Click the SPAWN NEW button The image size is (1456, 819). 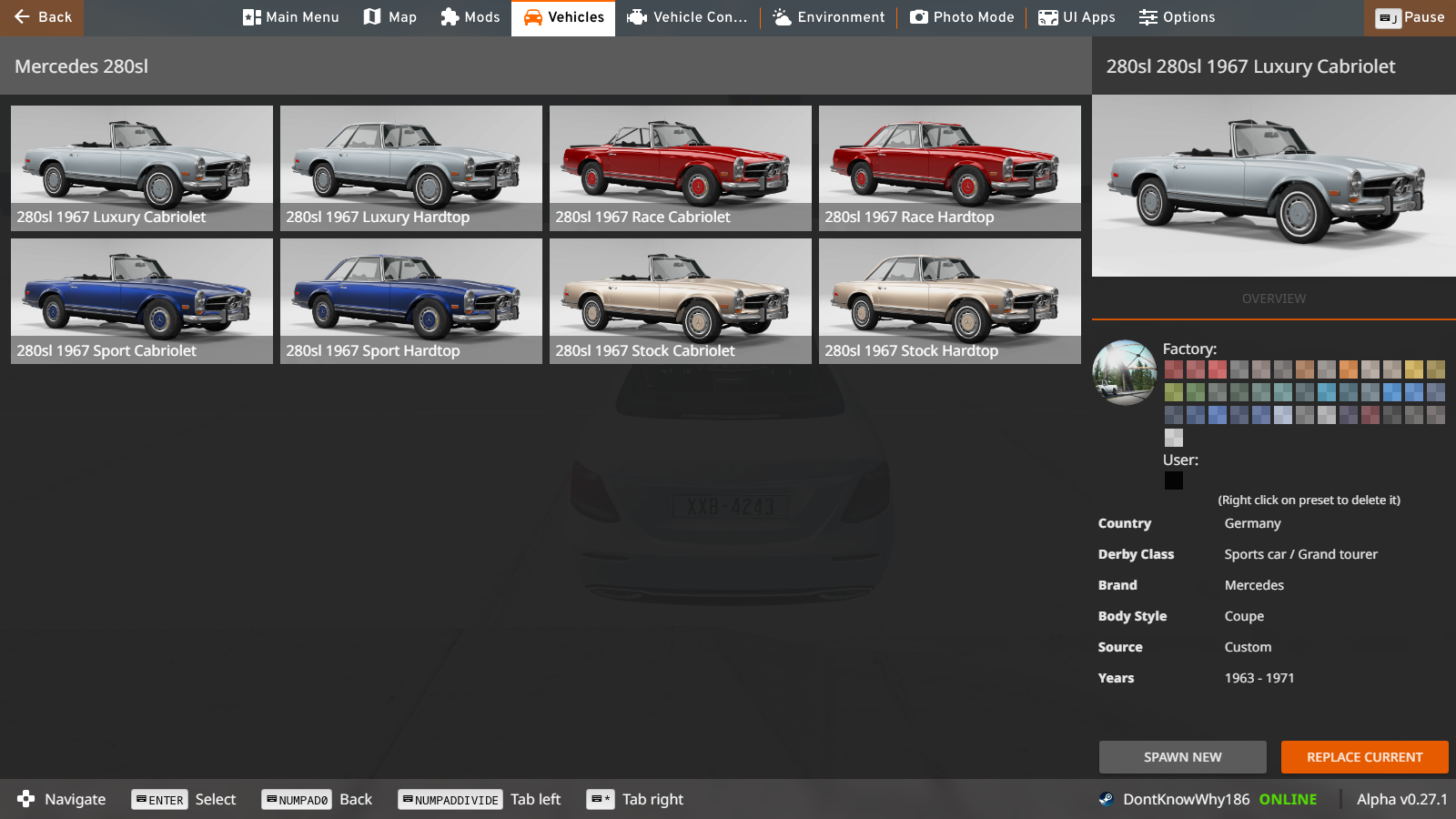click(1183, 757)
